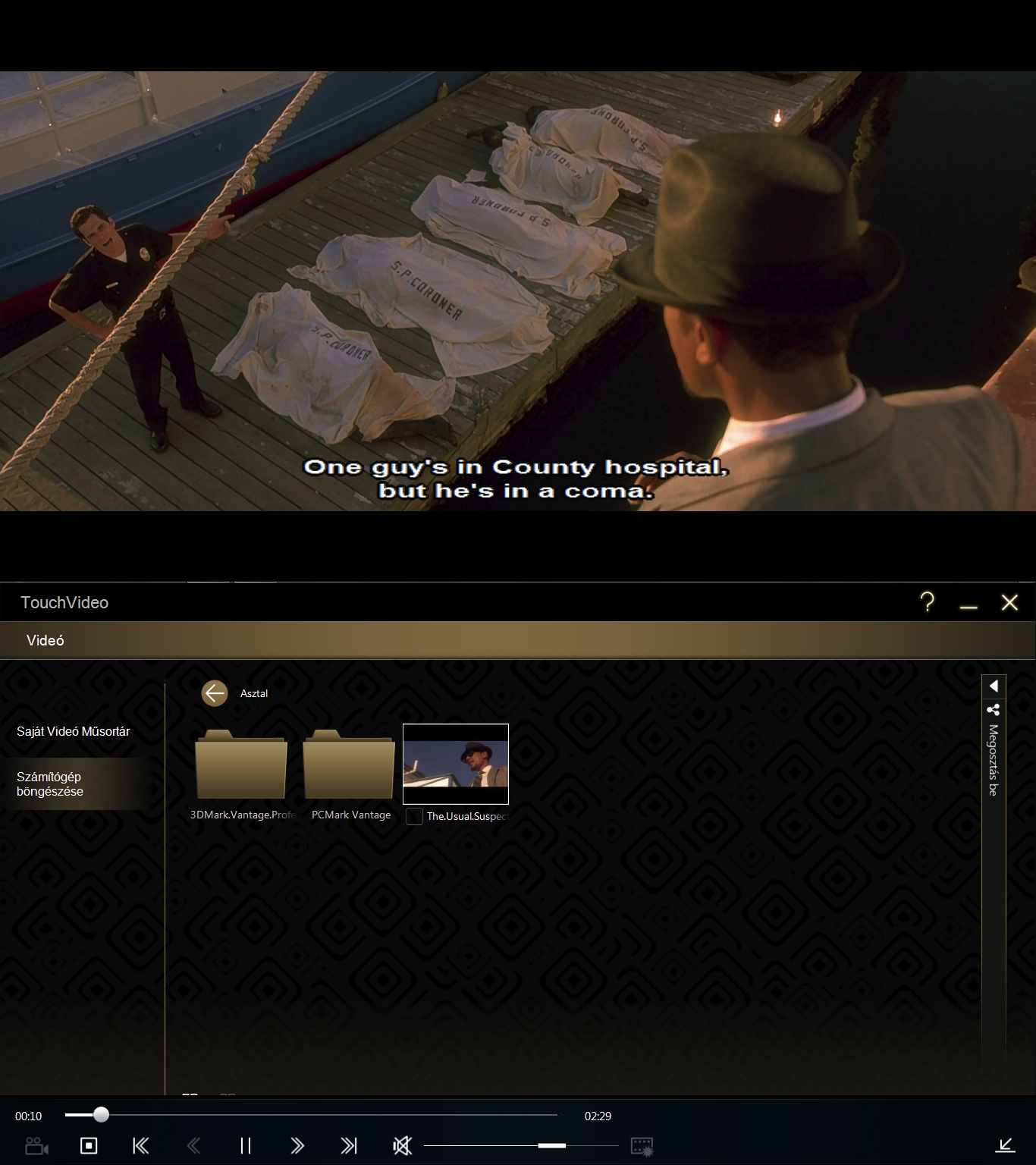Screen dimensions: 1036x1165
Task: Click the back arrow next to Asztal
Action: [x=215, y=692]
